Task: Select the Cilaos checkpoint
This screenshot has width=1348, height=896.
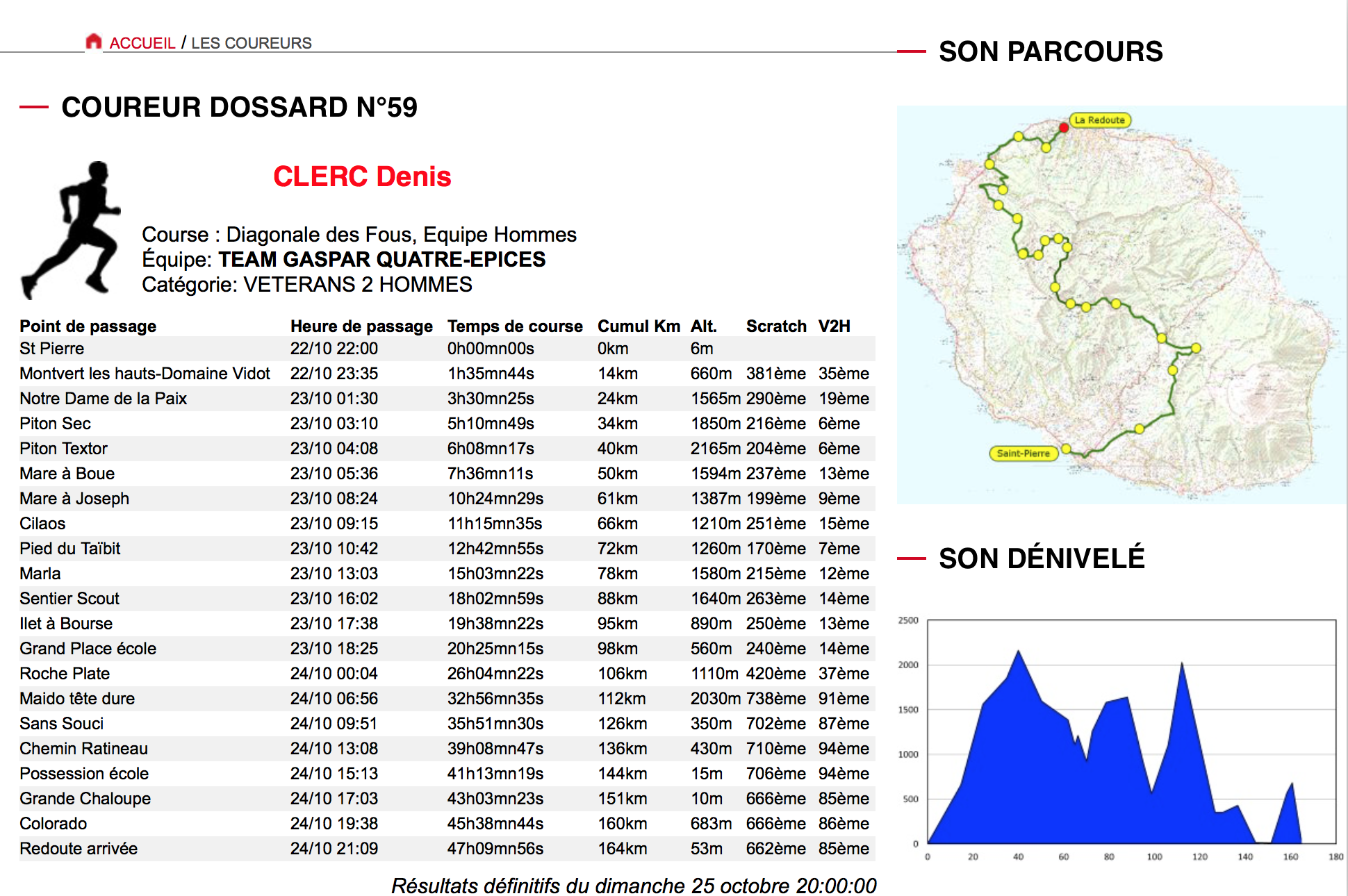Action: point(447,524)
